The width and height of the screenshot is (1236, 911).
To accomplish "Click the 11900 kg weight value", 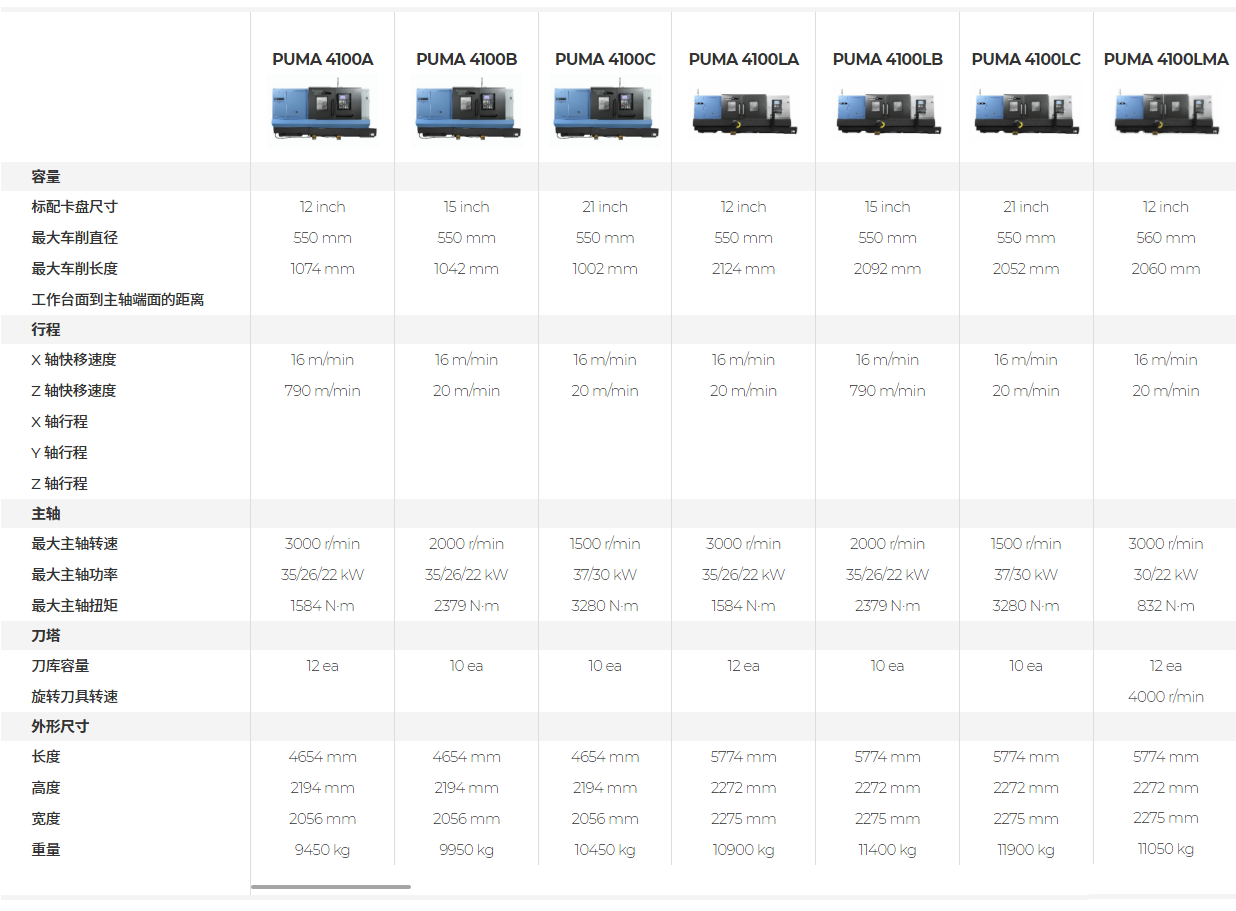I will pyautogui.click(x=1026, y=850).
